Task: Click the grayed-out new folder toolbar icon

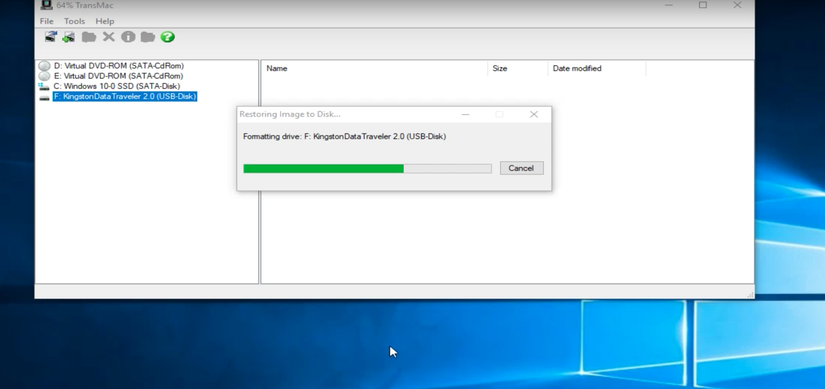Action: [x=89, y=37]
